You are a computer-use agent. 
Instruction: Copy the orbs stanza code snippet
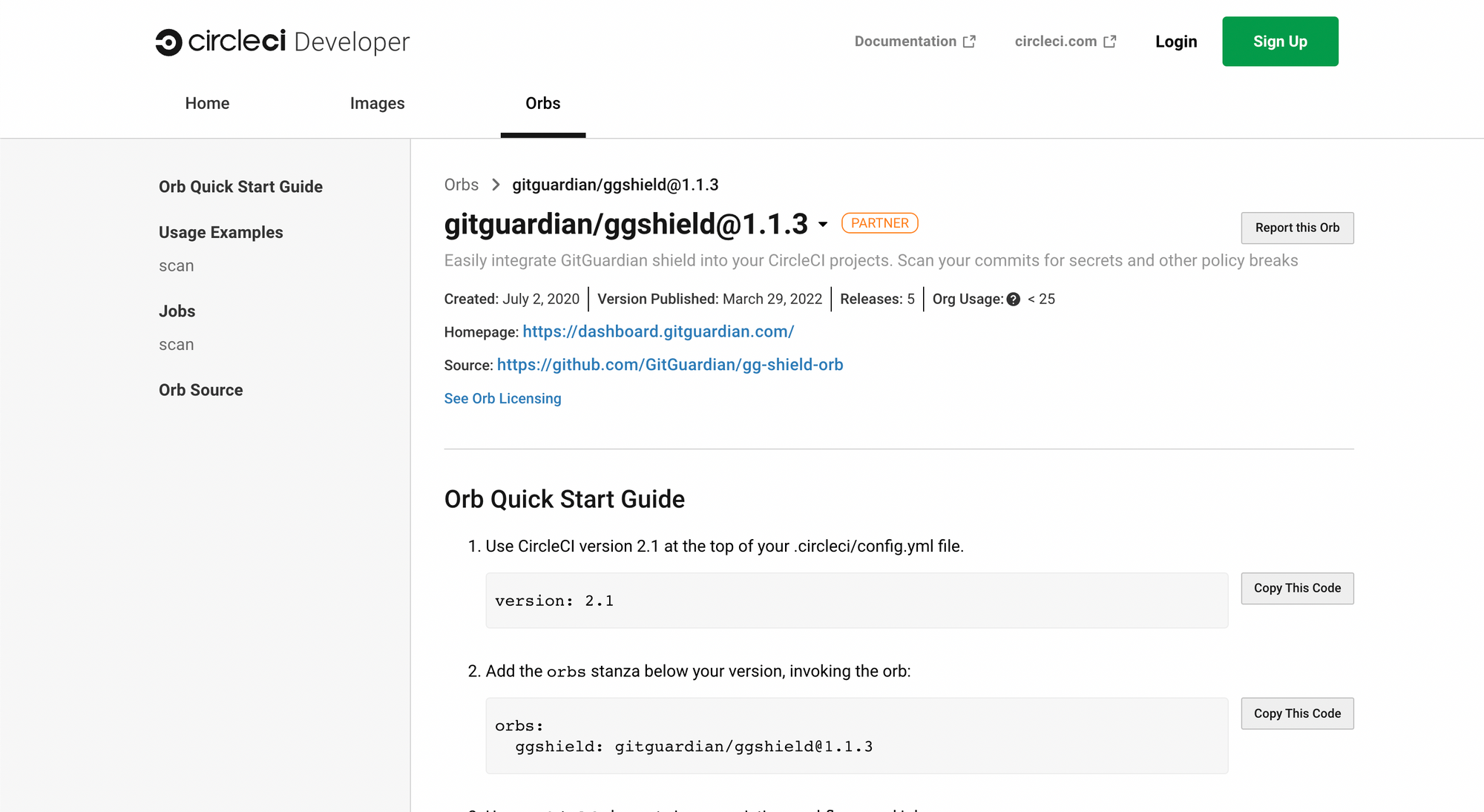point(1296,713)
